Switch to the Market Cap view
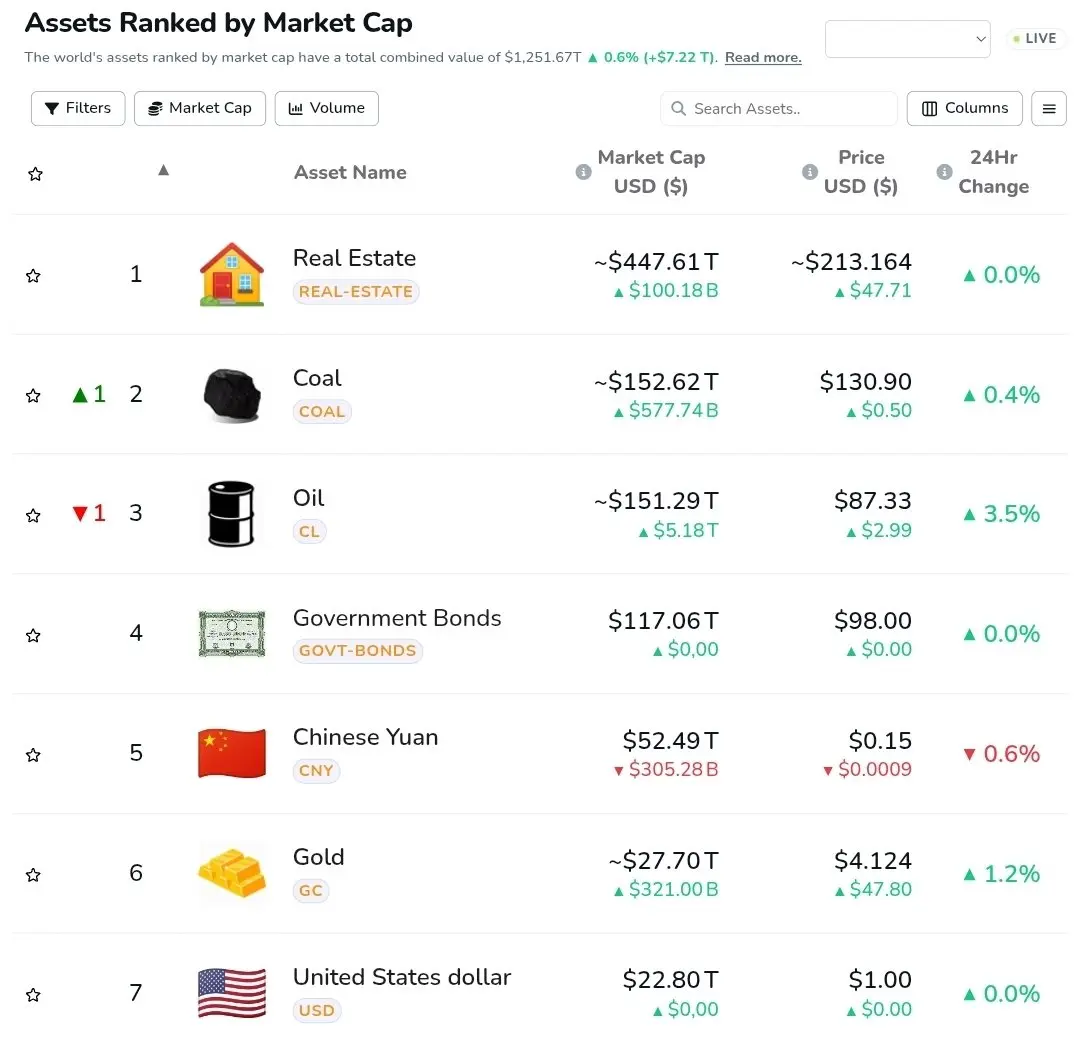Image resolution: width=1080 pixels, height=1049 pixels. point(200,108)
